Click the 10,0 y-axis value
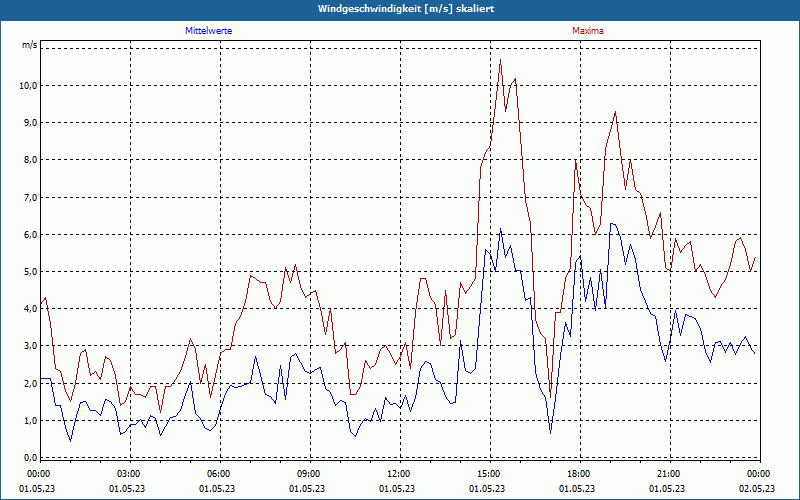Viewport: 800px width, 500px height. click(29, 85)
